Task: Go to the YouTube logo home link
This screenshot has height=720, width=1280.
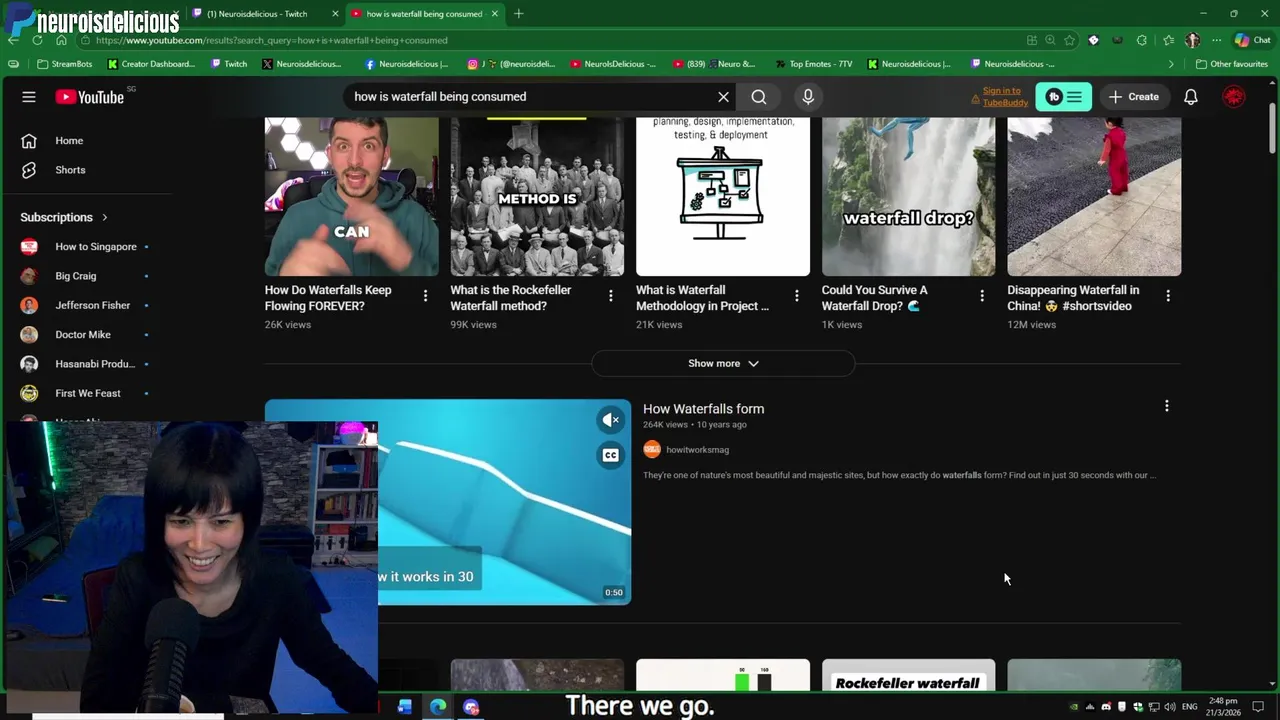Action: (x=91, y=97)
